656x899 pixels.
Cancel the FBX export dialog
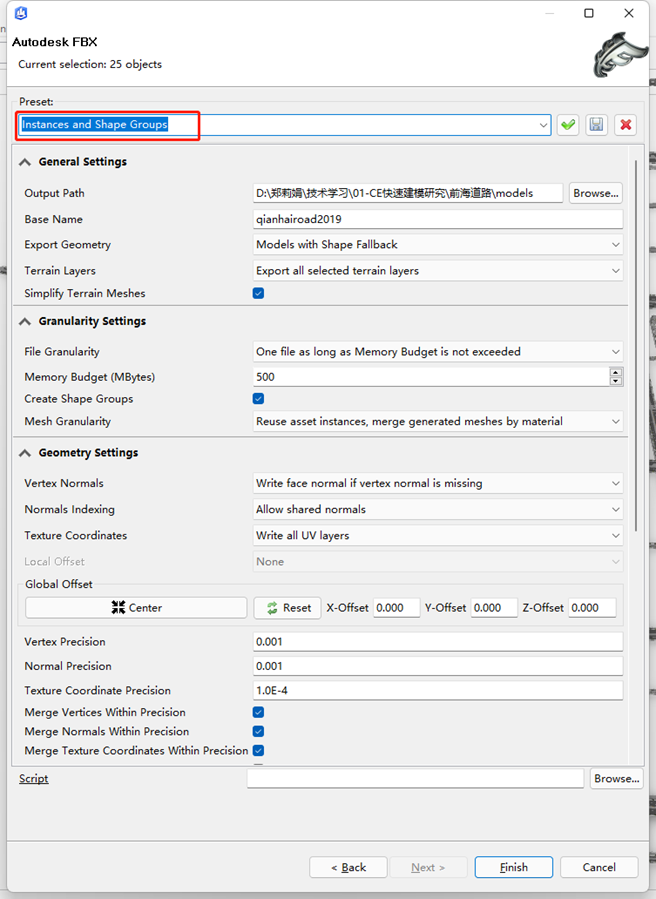click(599, 867)
